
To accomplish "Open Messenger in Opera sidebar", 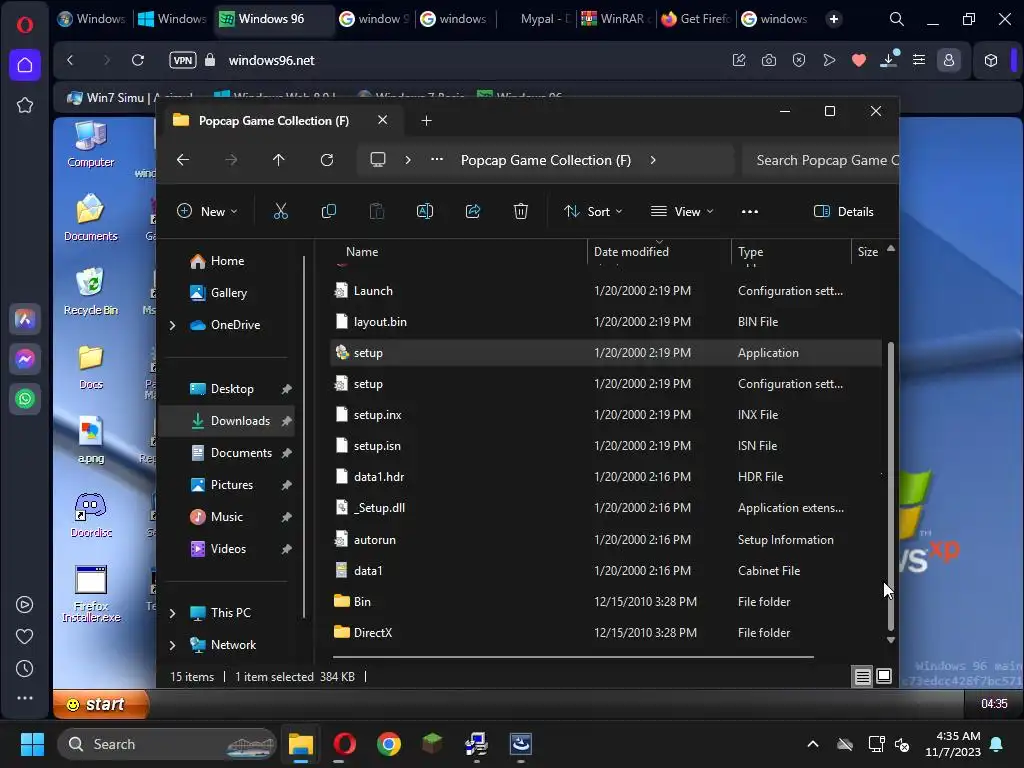I will [25, 359].
